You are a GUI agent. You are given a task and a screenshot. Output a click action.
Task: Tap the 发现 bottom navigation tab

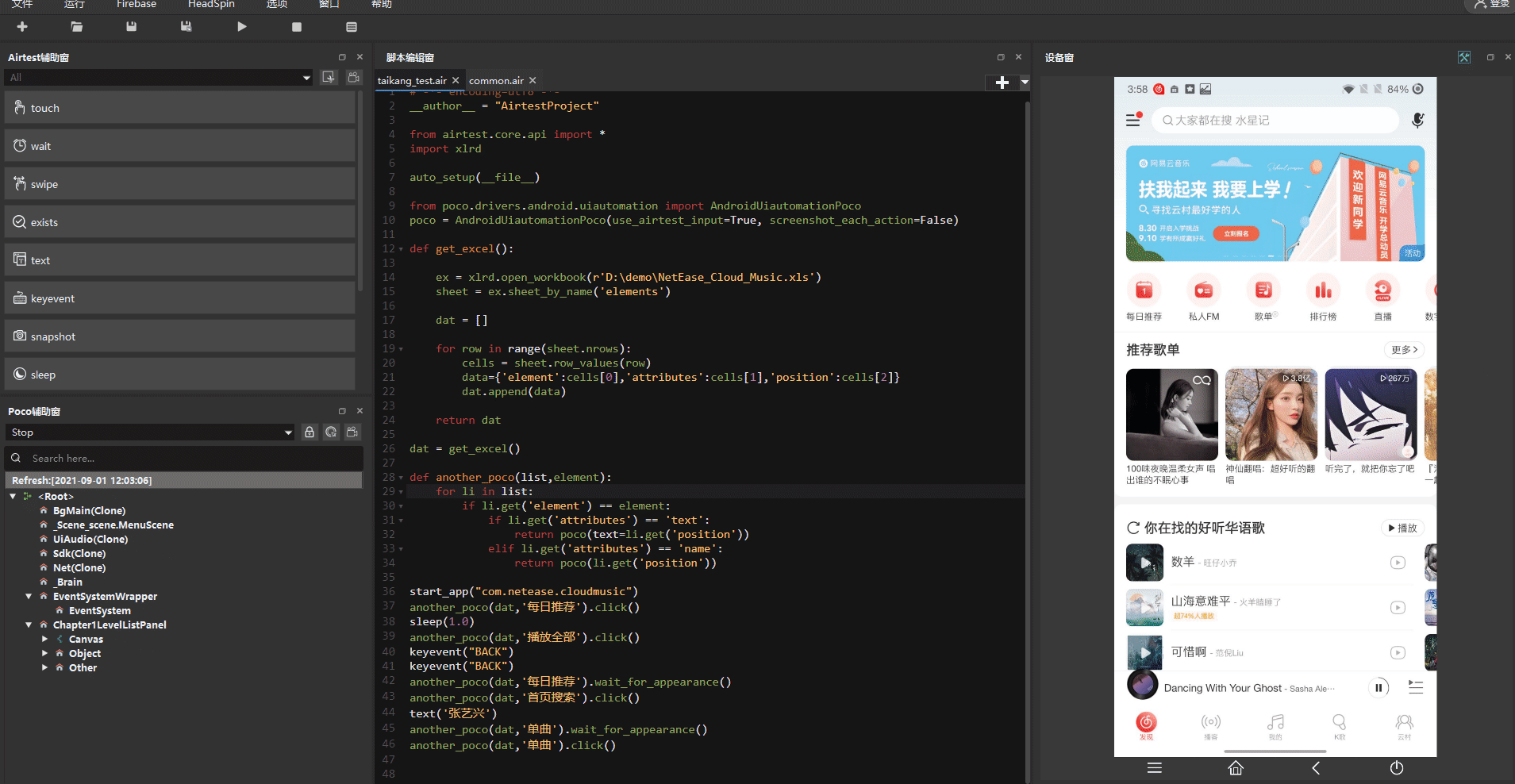click(1146, 726)
